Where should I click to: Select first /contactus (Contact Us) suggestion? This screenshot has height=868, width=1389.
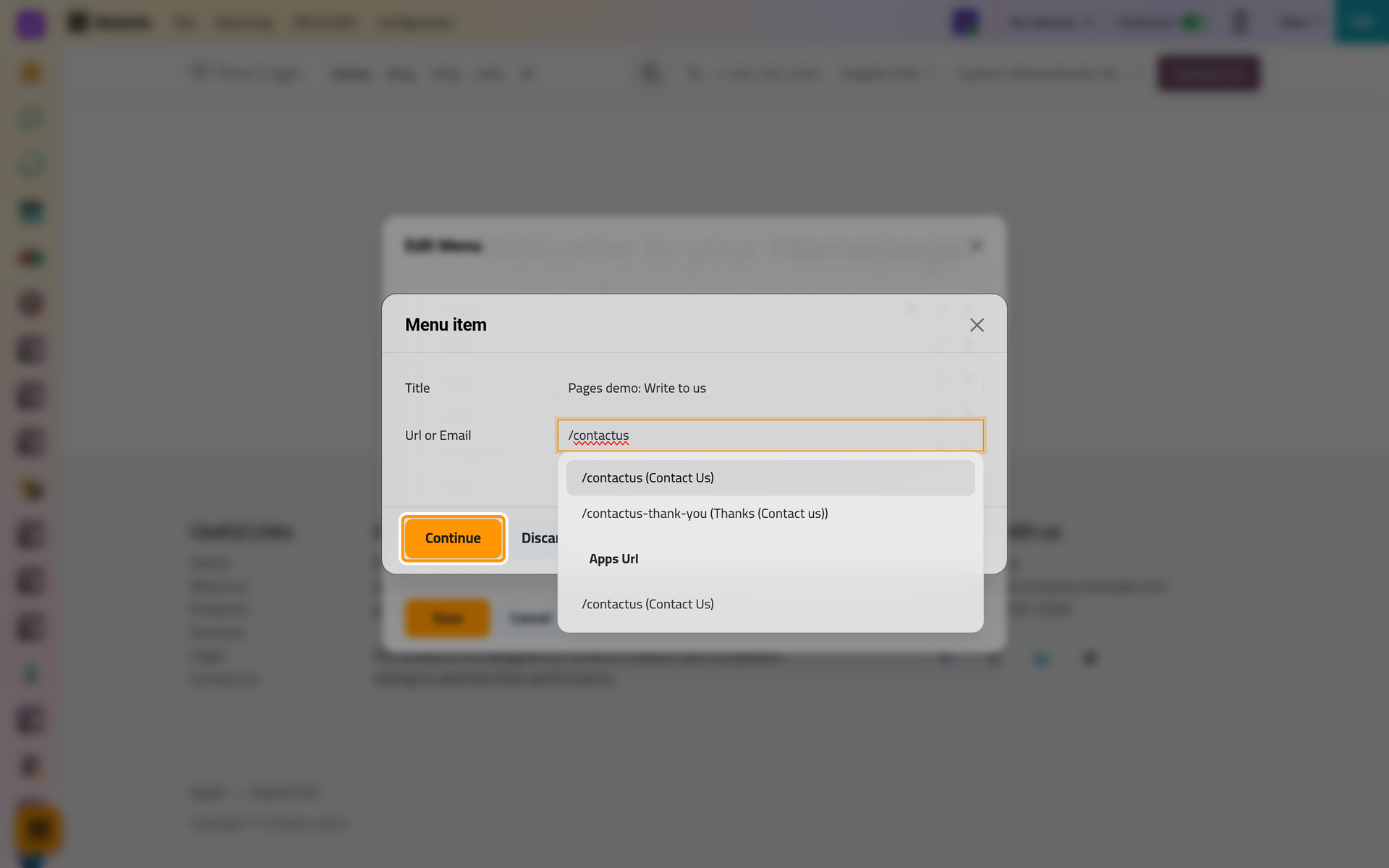[x=770, y=478]
